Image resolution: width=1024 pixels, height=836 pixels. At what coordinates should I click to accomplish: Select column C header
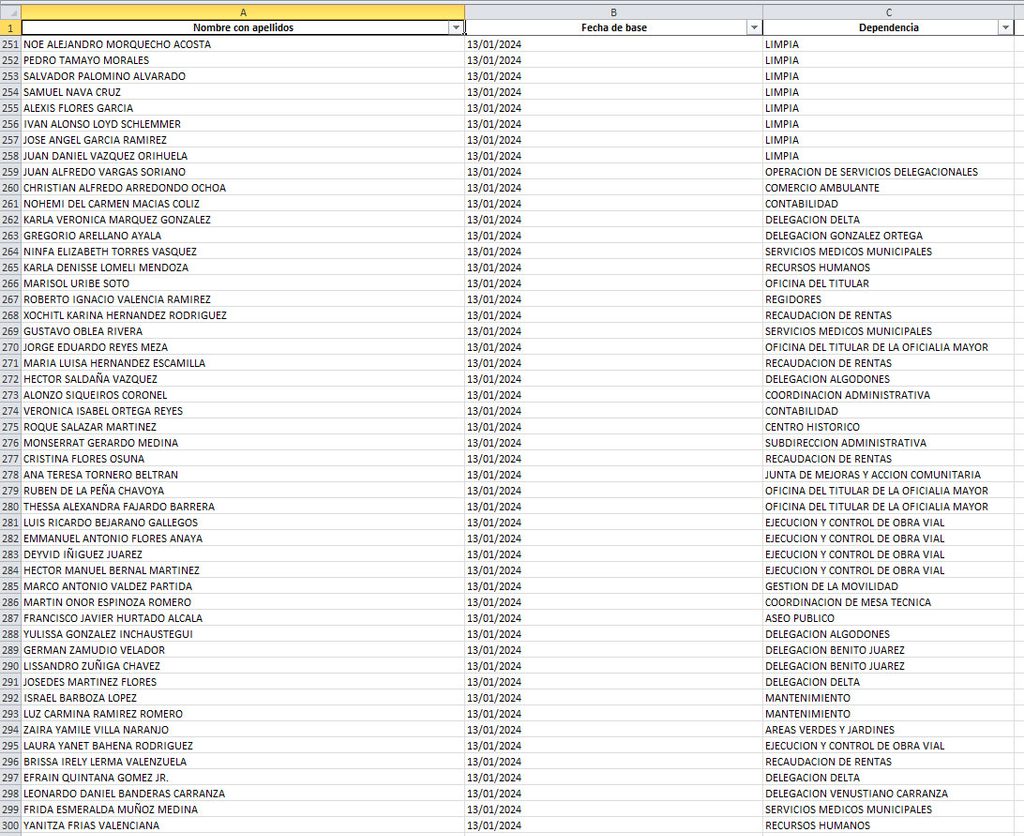point(888,12)
